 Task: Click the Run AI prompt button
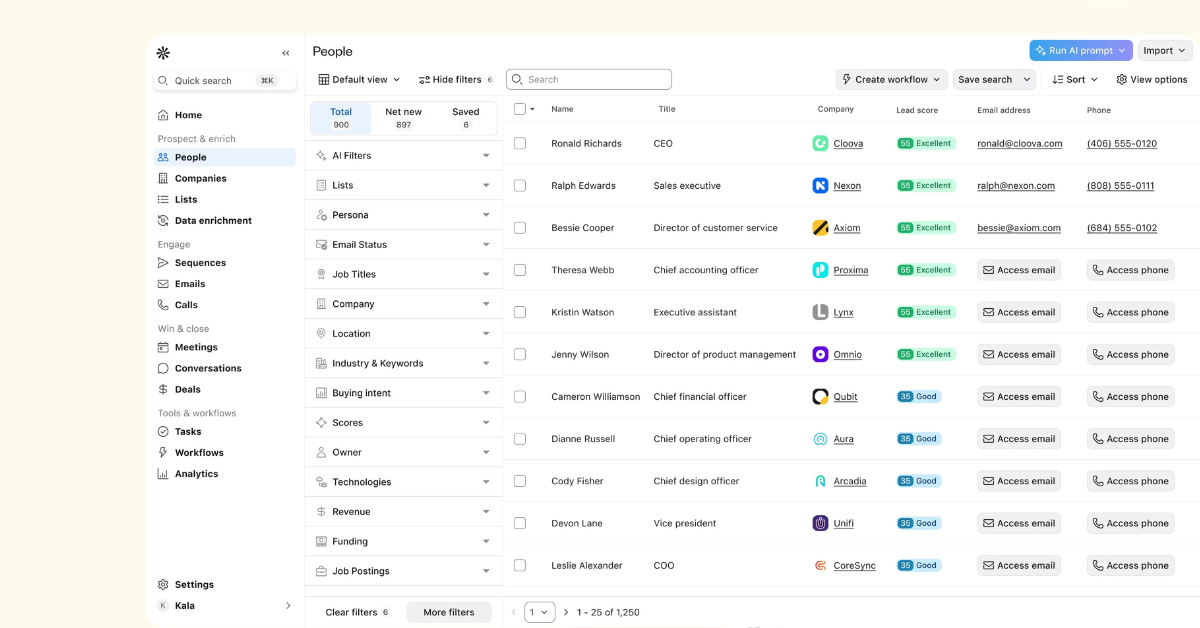pos(1080,51)
